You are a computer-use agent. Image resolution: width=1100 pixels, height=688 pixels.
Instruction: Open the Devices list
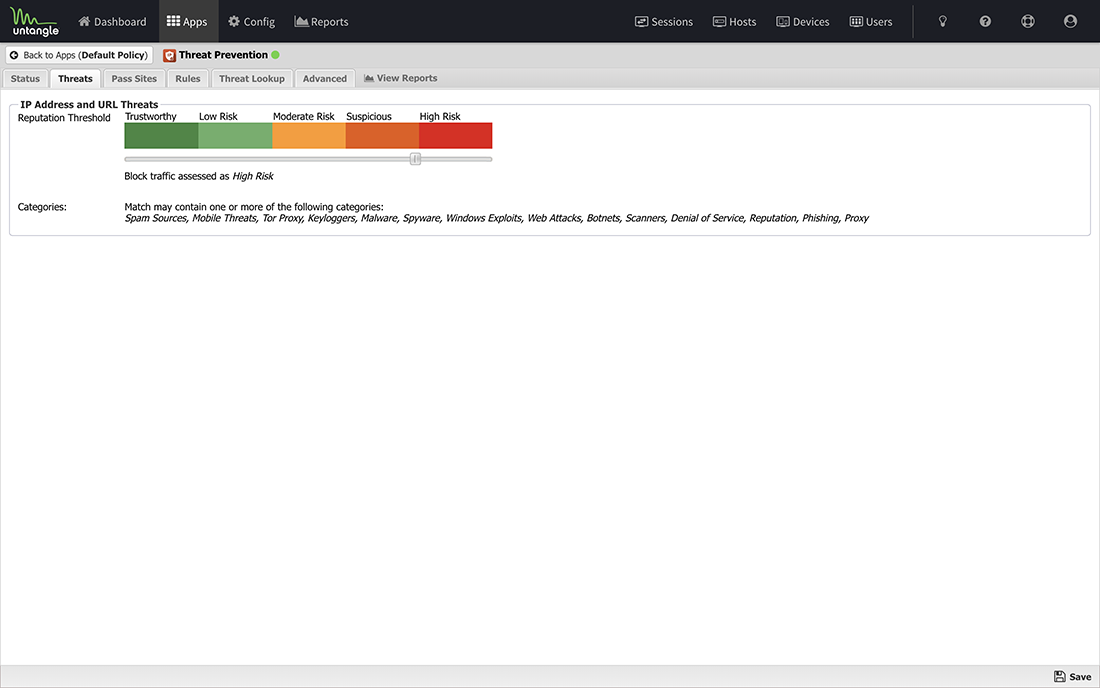tap(803, 22)
